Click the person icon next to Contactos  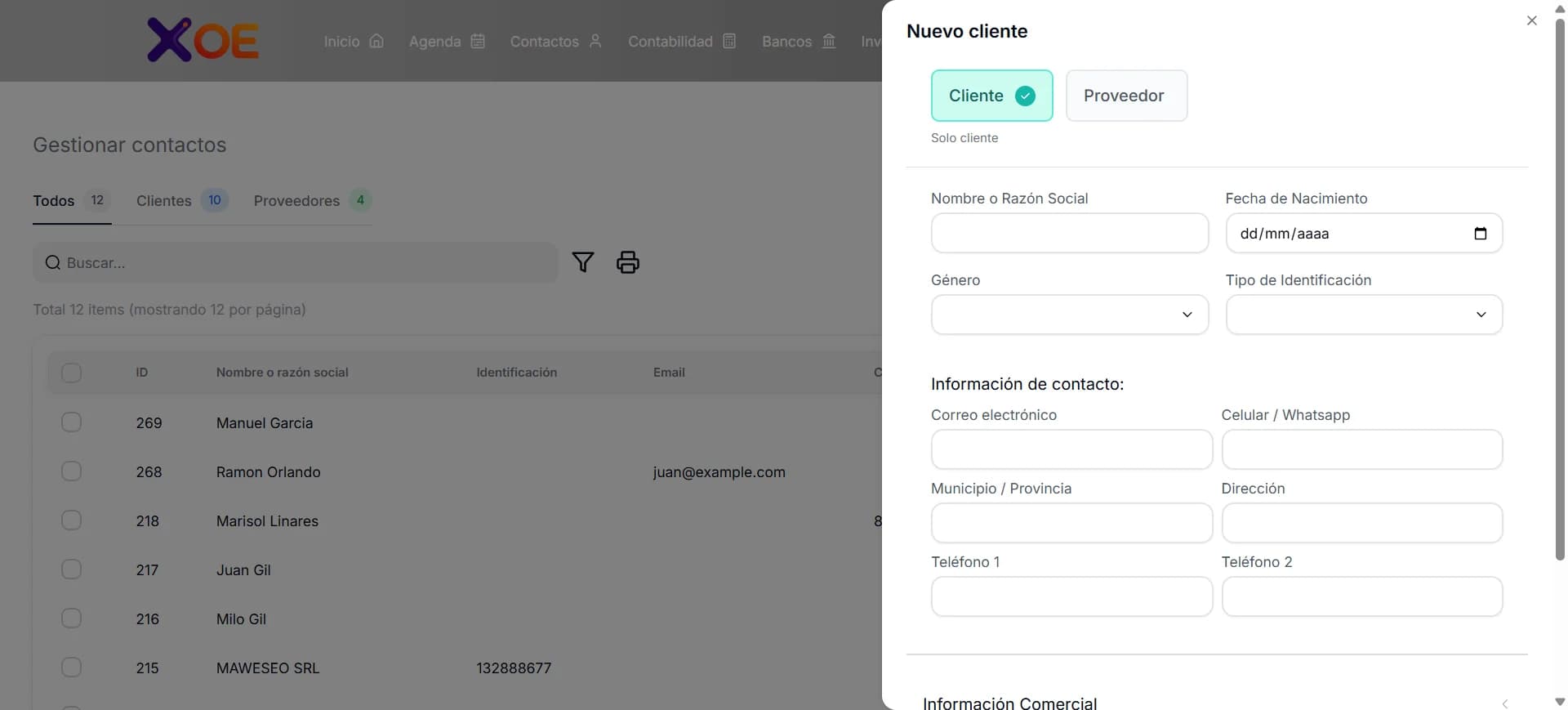click(595, 41)
